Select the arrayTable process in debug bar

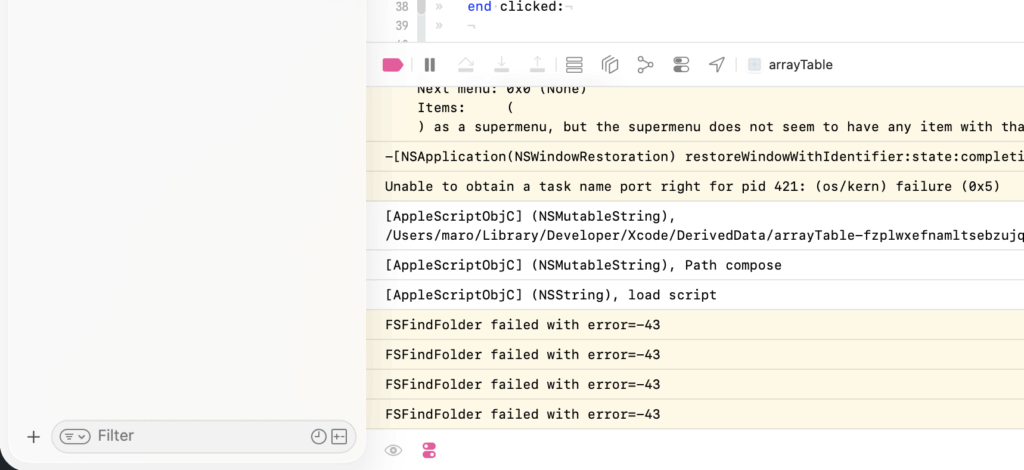pyautogui.click(x=790, y=65)
